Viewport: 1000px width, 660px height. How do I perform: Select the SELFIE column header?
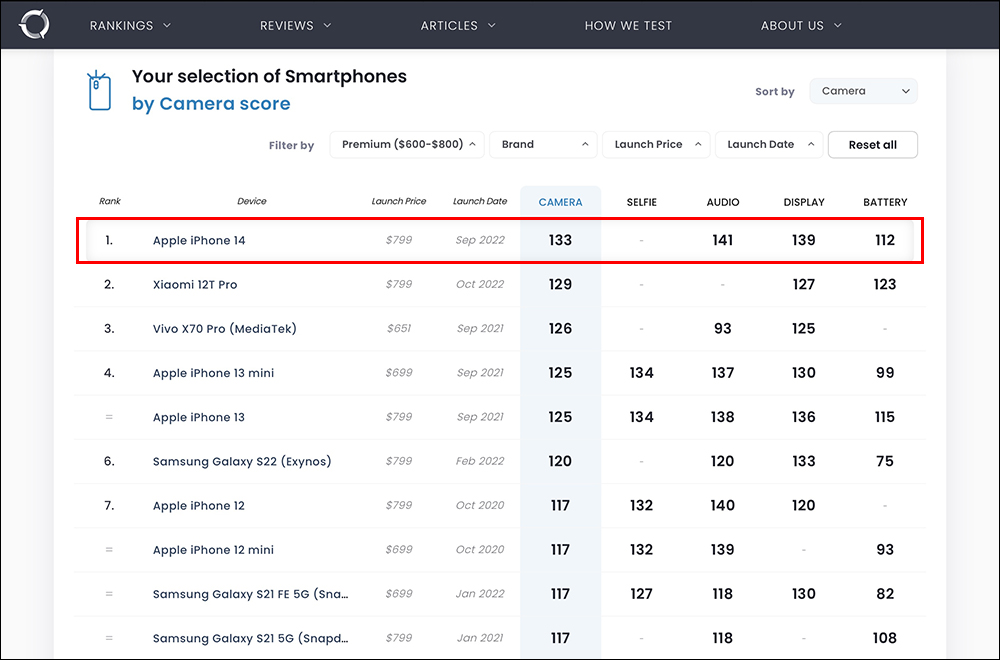point(642,202)
